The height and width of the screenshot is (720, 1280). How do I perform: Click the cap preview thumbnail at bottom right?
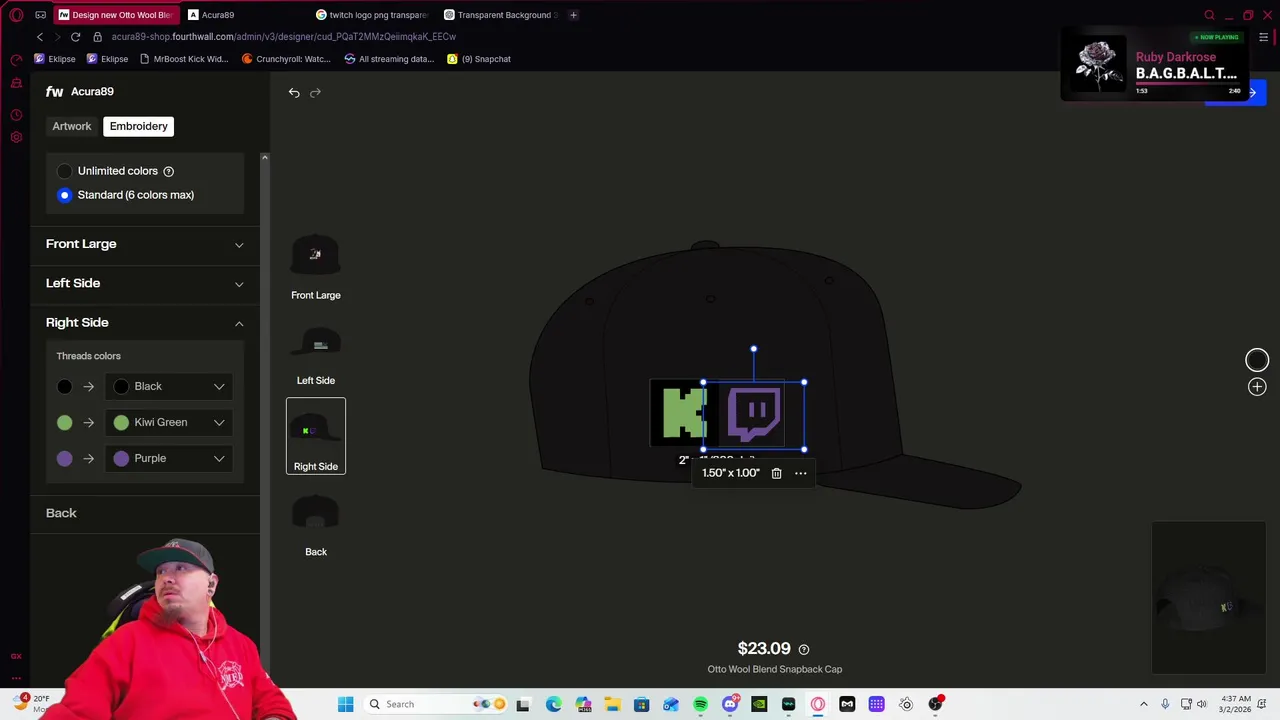(1208, 598)
